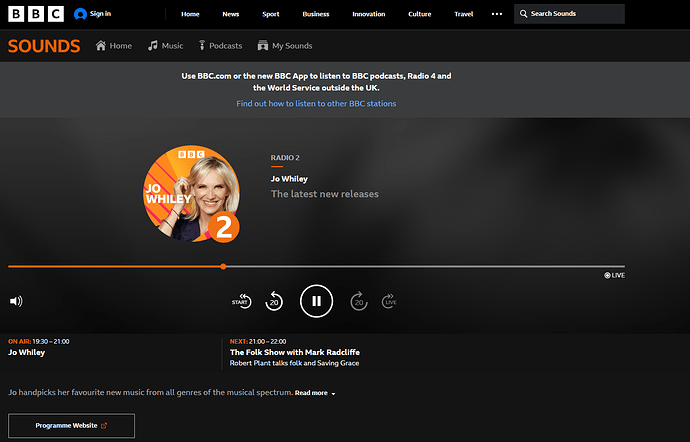Open the Home link in BBC top bar
690x442 pixels.
click(x=190, y=14)
